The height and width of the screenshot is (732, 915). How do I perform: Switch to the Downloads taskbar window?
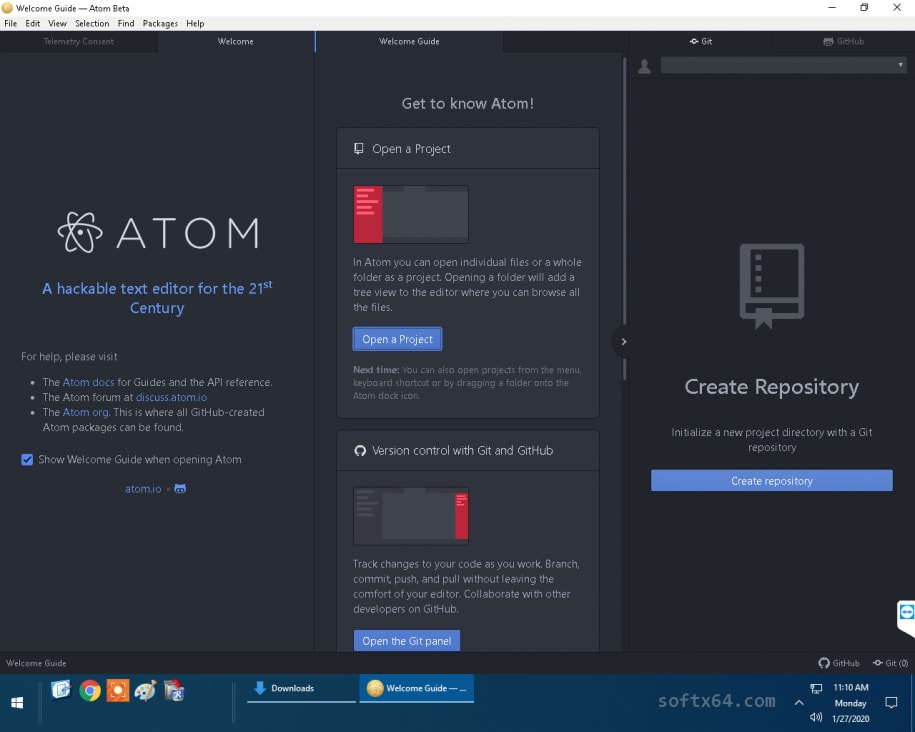tap(301, 688)
